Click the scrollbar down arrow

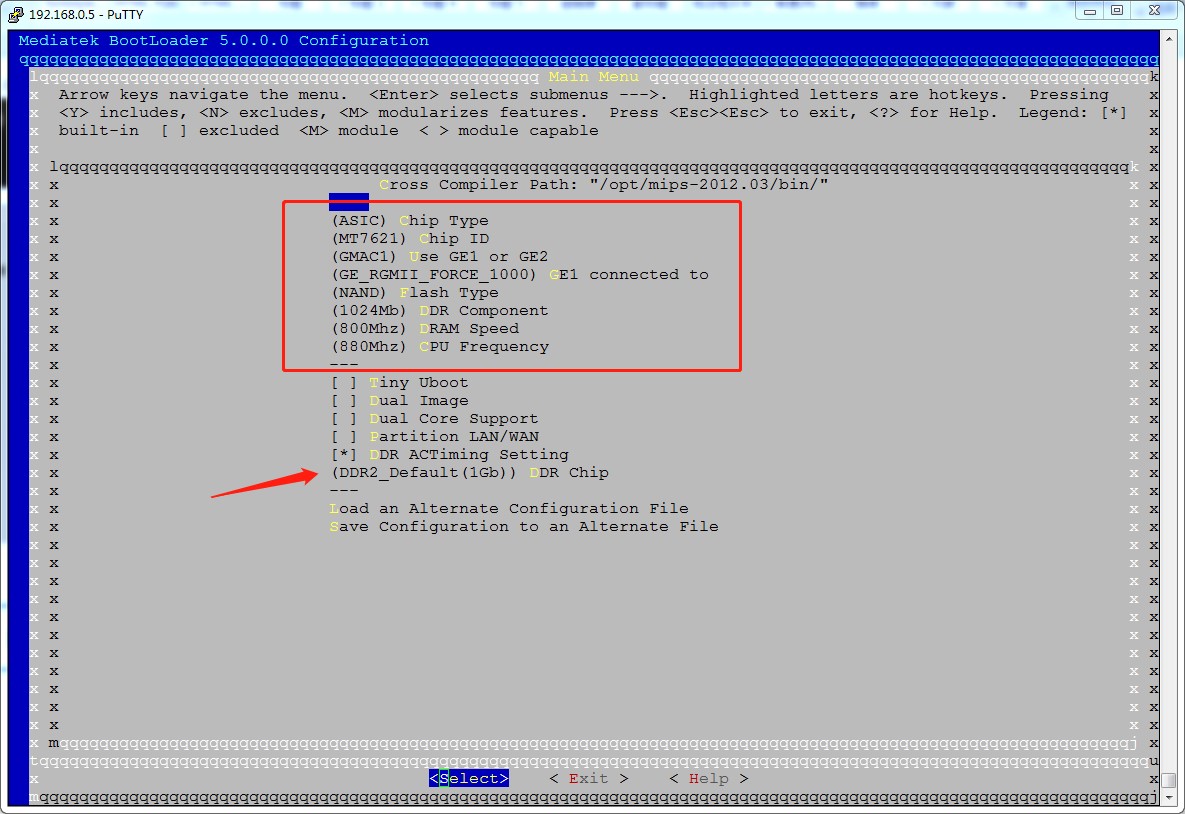pyautogui.click(x=1168, y=797)
